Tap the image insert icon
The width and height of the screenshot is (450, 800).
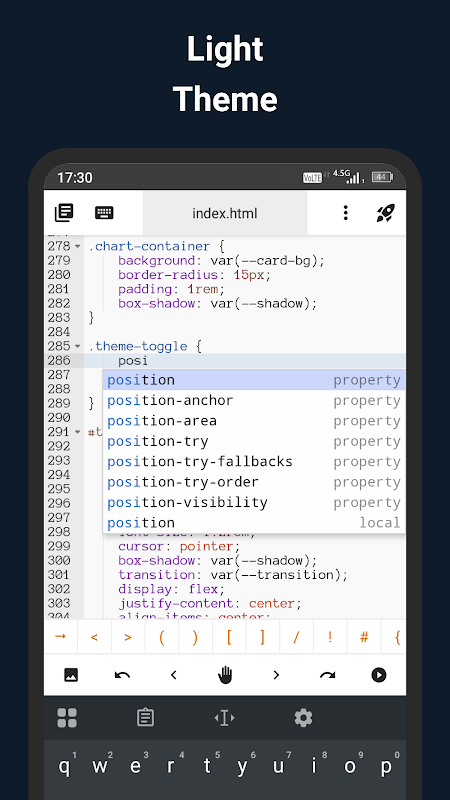click(71, 675)
